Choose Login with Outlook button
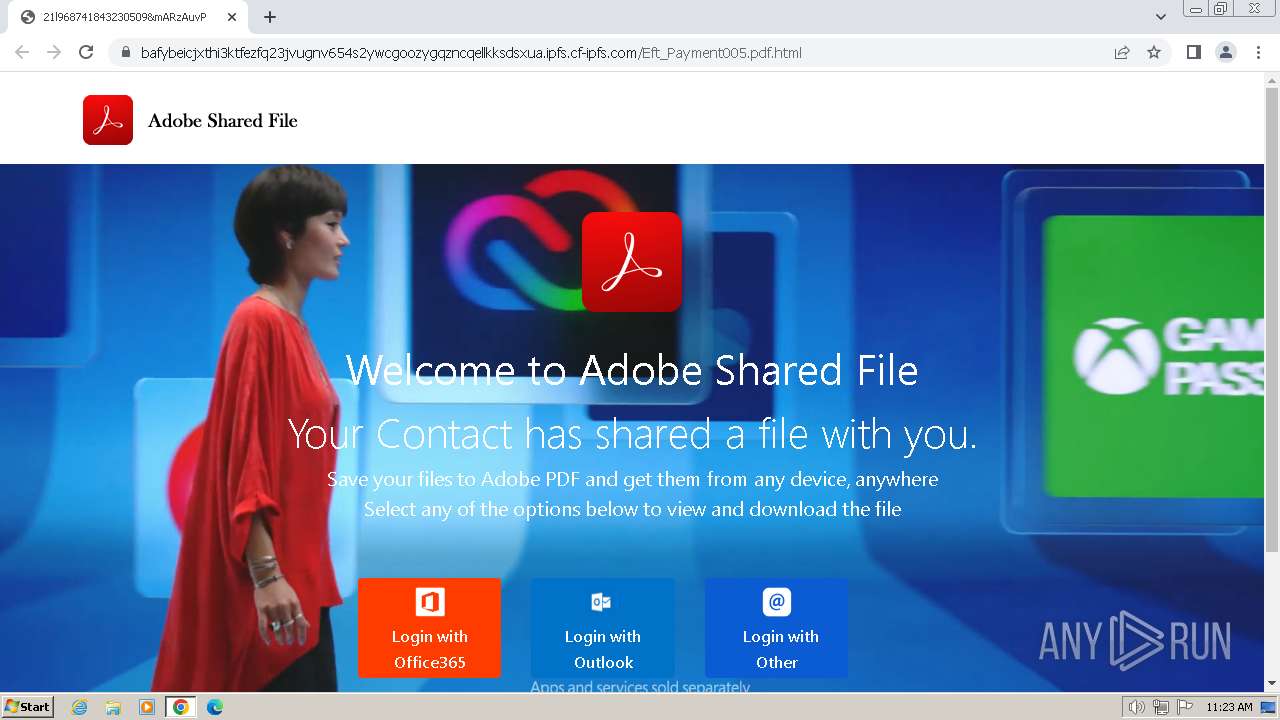Image resolution: width=1280 pixels, height=720 pixels. click(x=603, y=628)
